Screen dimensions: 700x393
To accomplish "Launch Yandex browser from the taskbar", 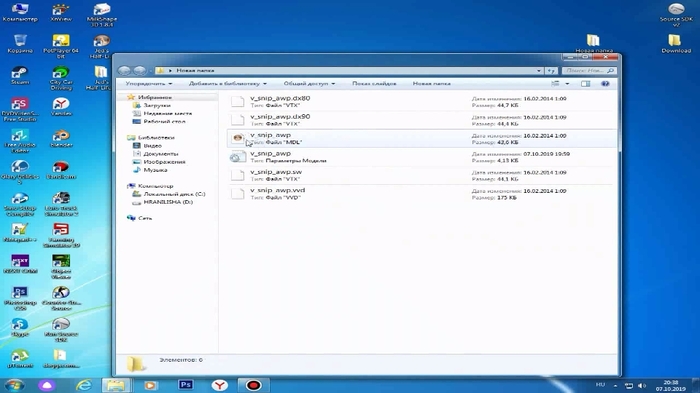I will [x=219, y=385].
